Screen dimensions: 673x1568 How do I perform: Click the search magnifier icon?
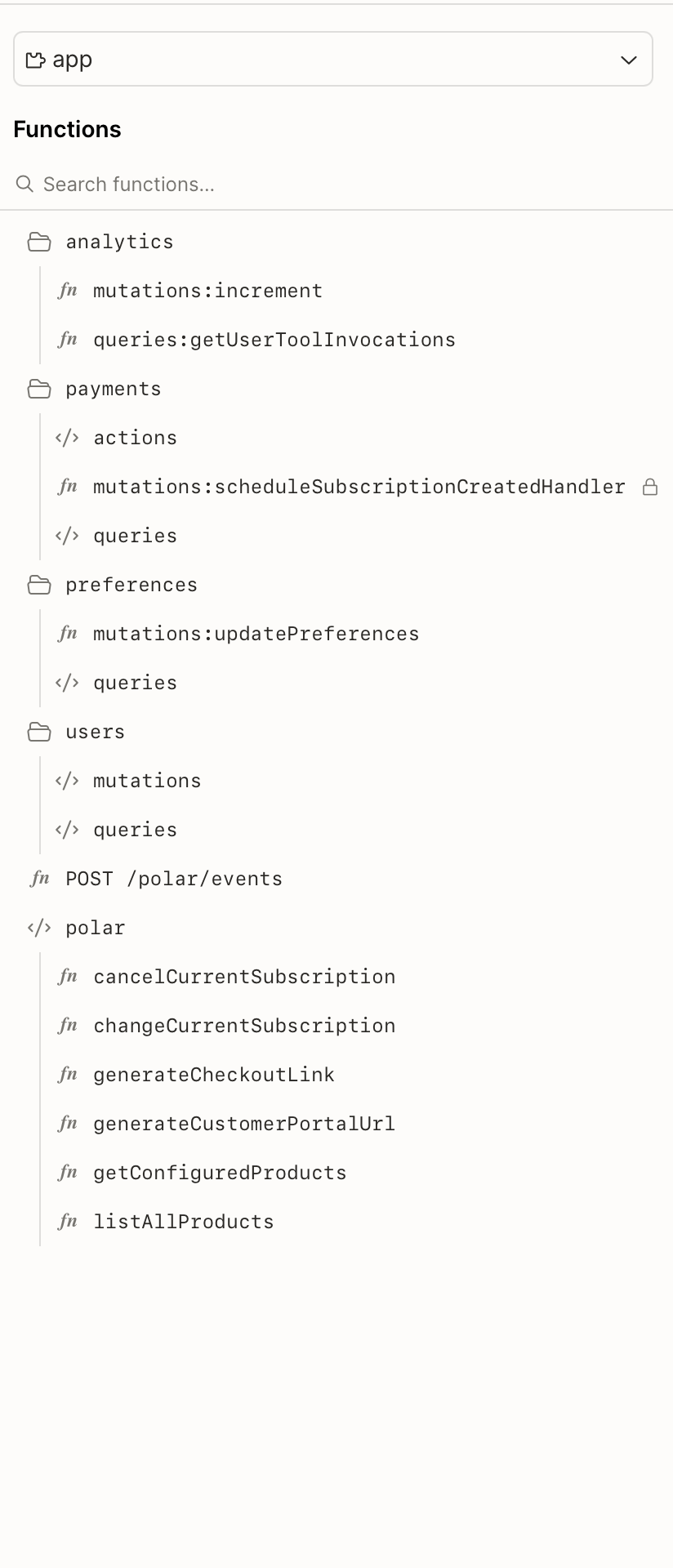pos(25,185)
